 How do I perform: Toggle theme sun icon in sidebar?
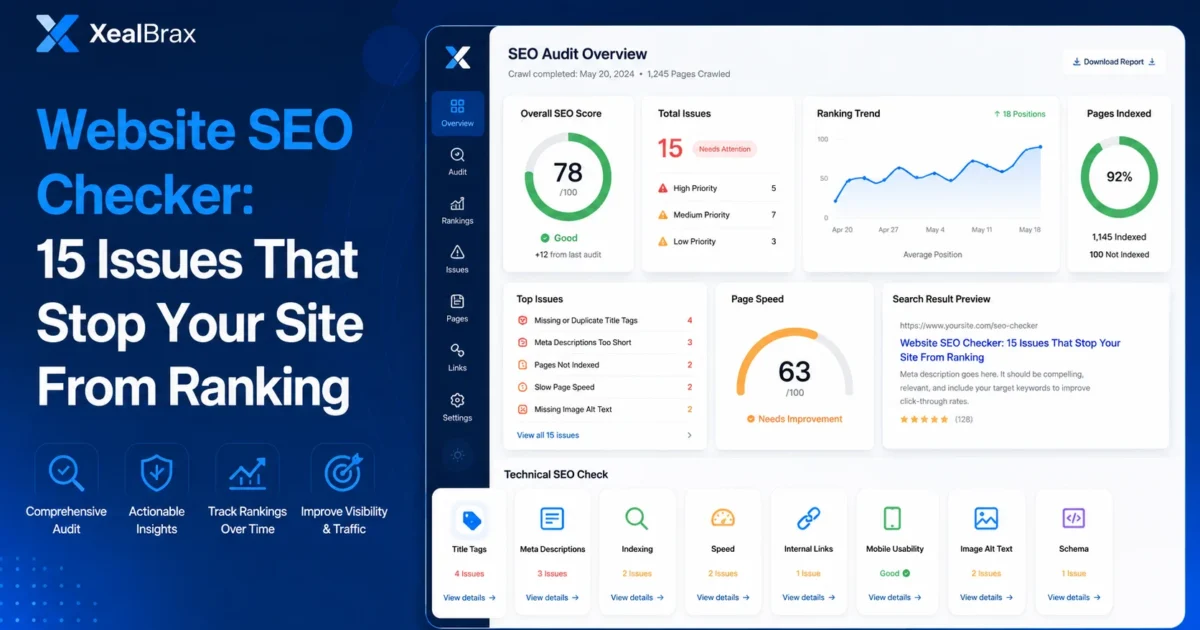458,455
